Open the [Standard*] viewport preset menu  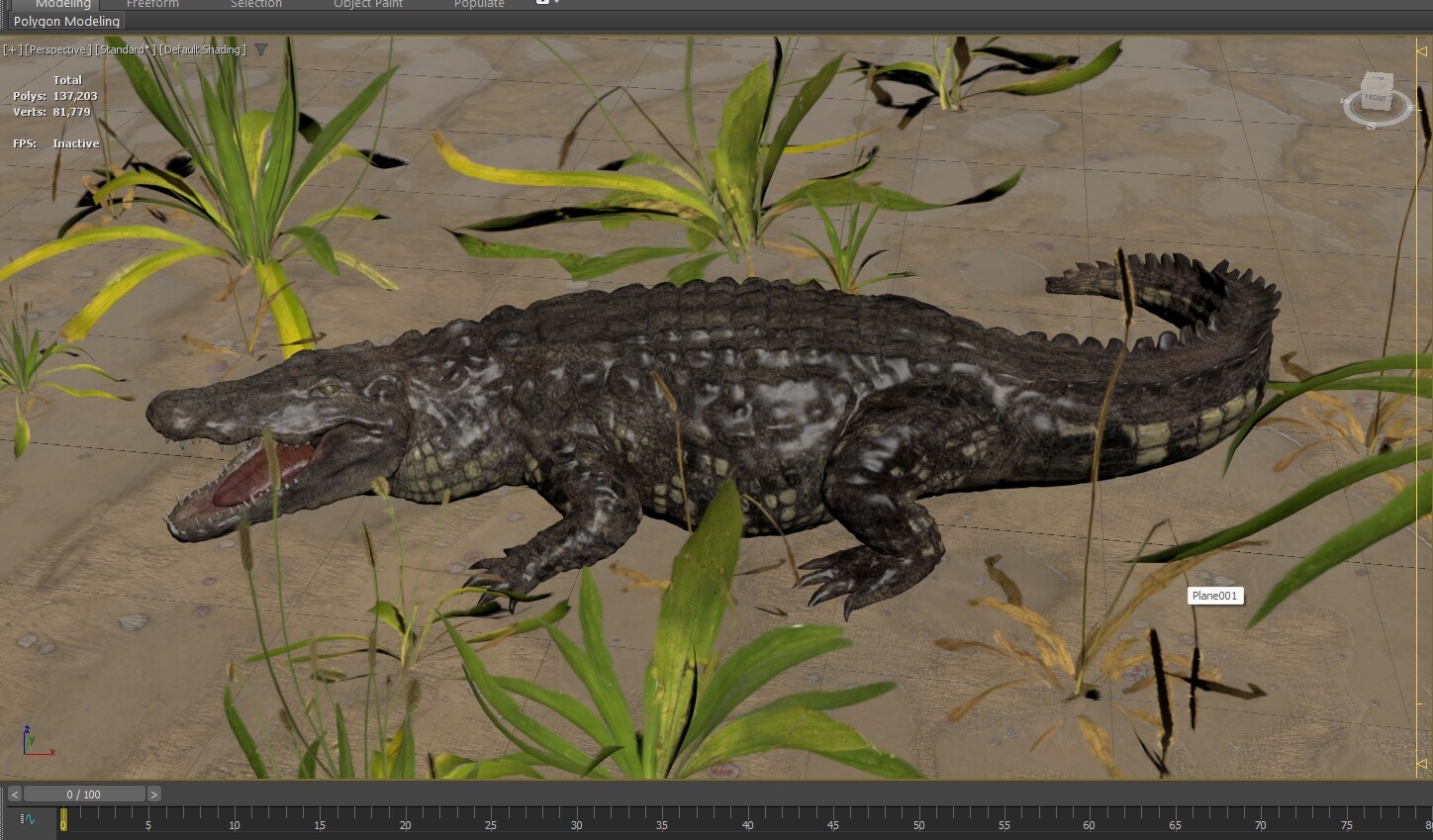(x=124, y=49)
